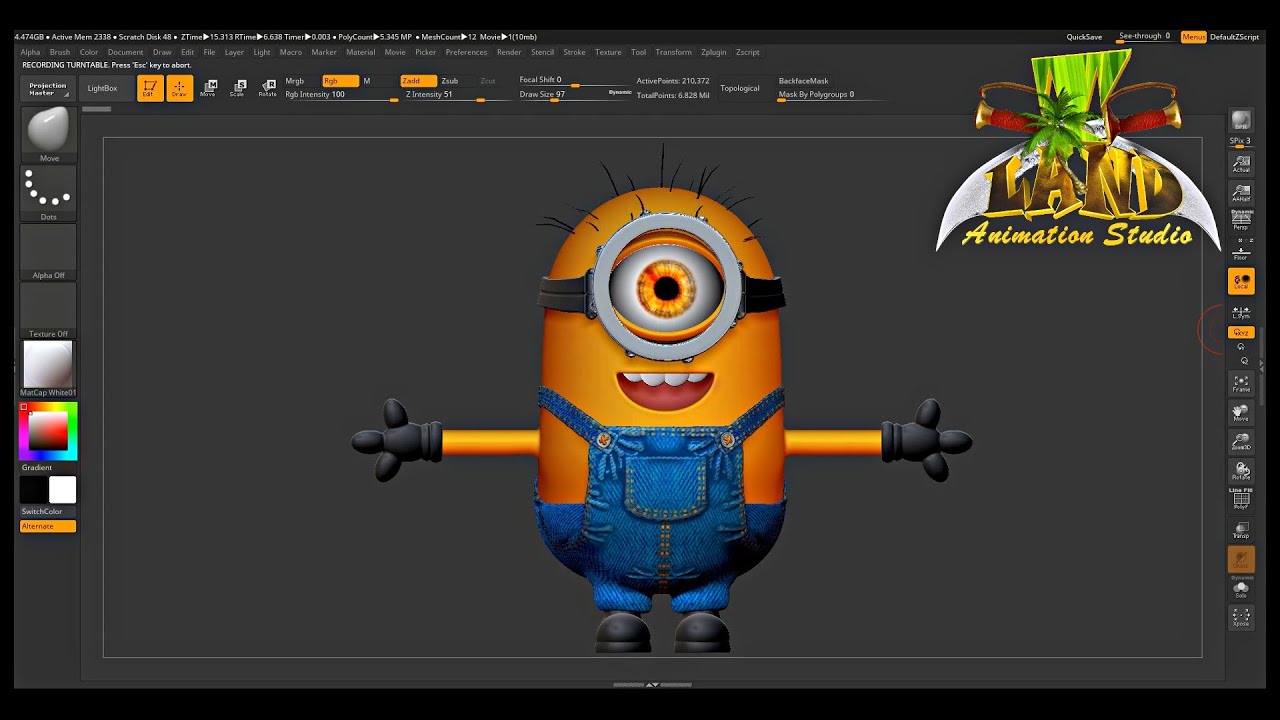Click the Projection Master button

(47, 88)
